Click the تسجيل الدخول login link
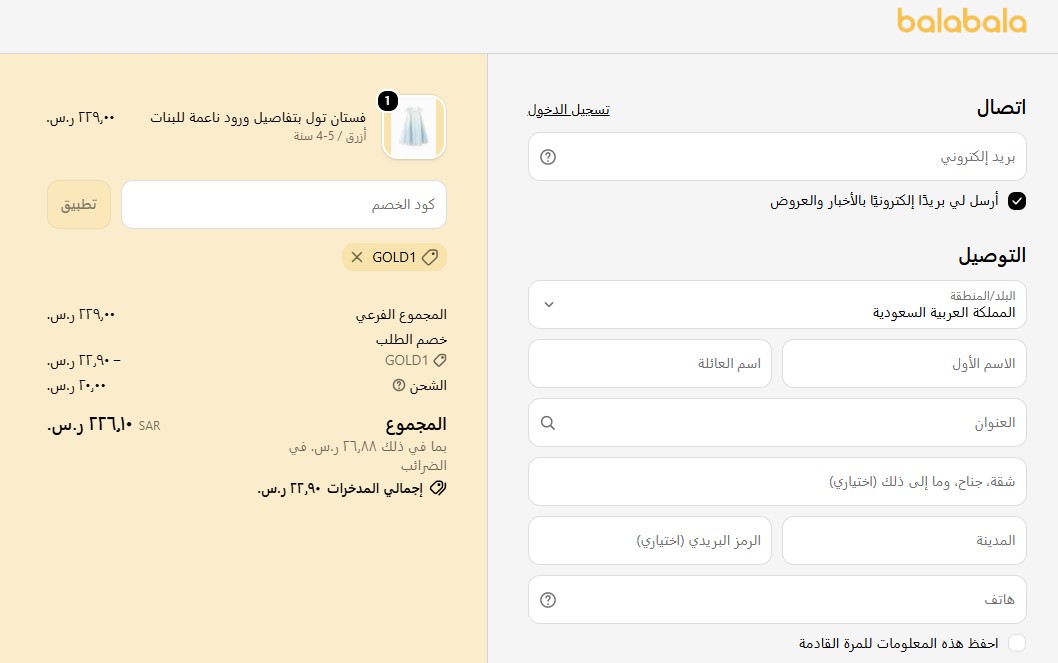This screenshot has width=1058, height=663. pyautogui.click(x=568, y=109)
